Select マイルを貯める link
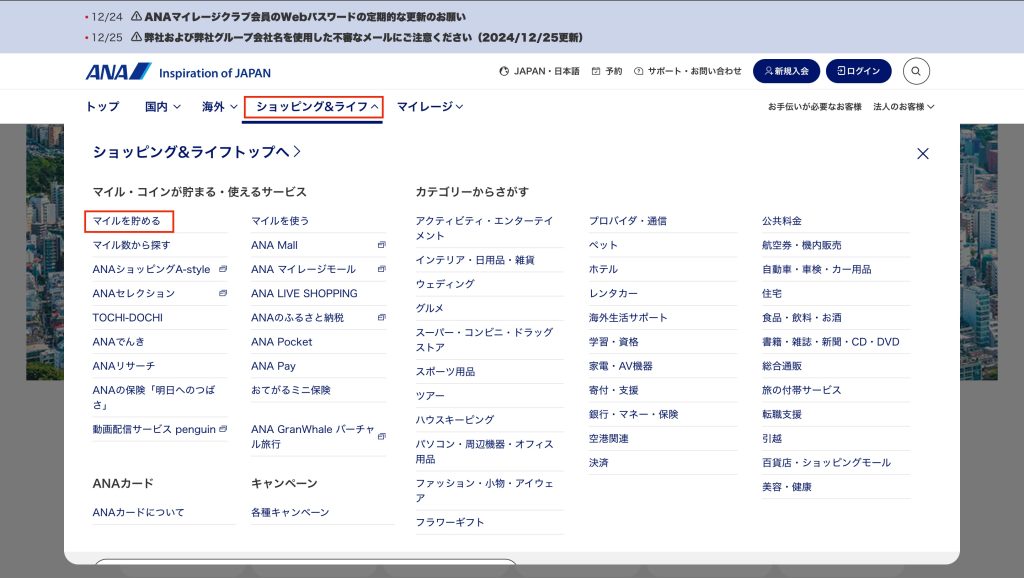The image size is (1024, 578). tap(127, 221)
